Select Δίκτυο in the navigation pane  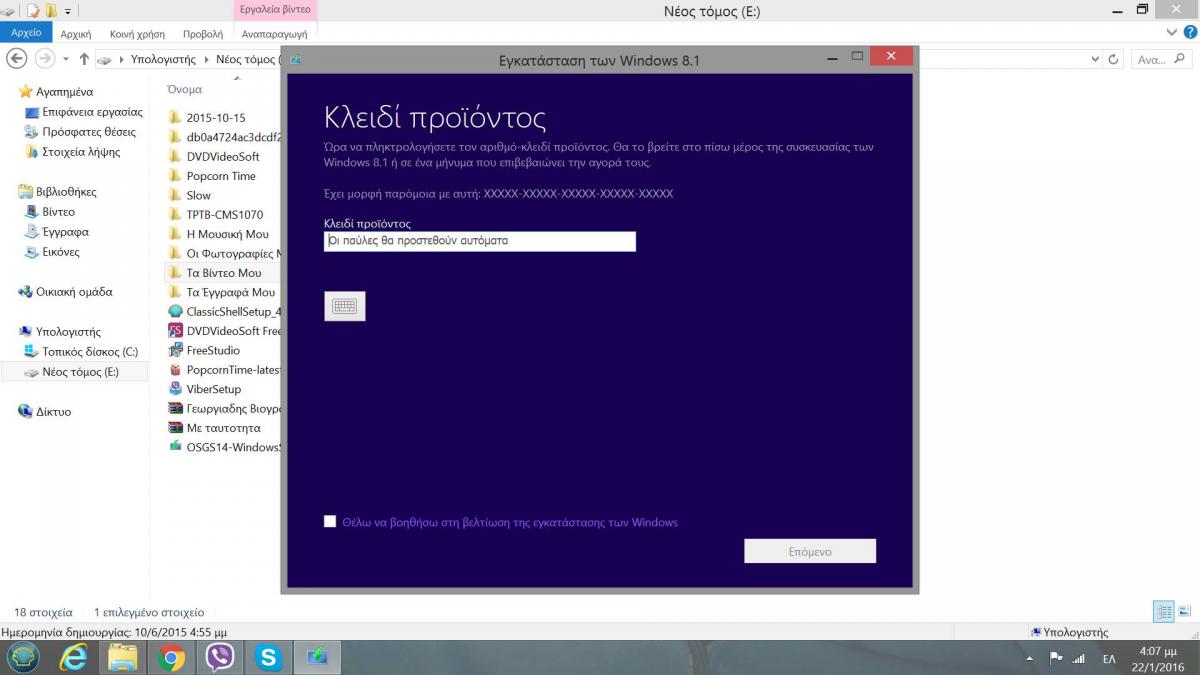click(53, 411)
